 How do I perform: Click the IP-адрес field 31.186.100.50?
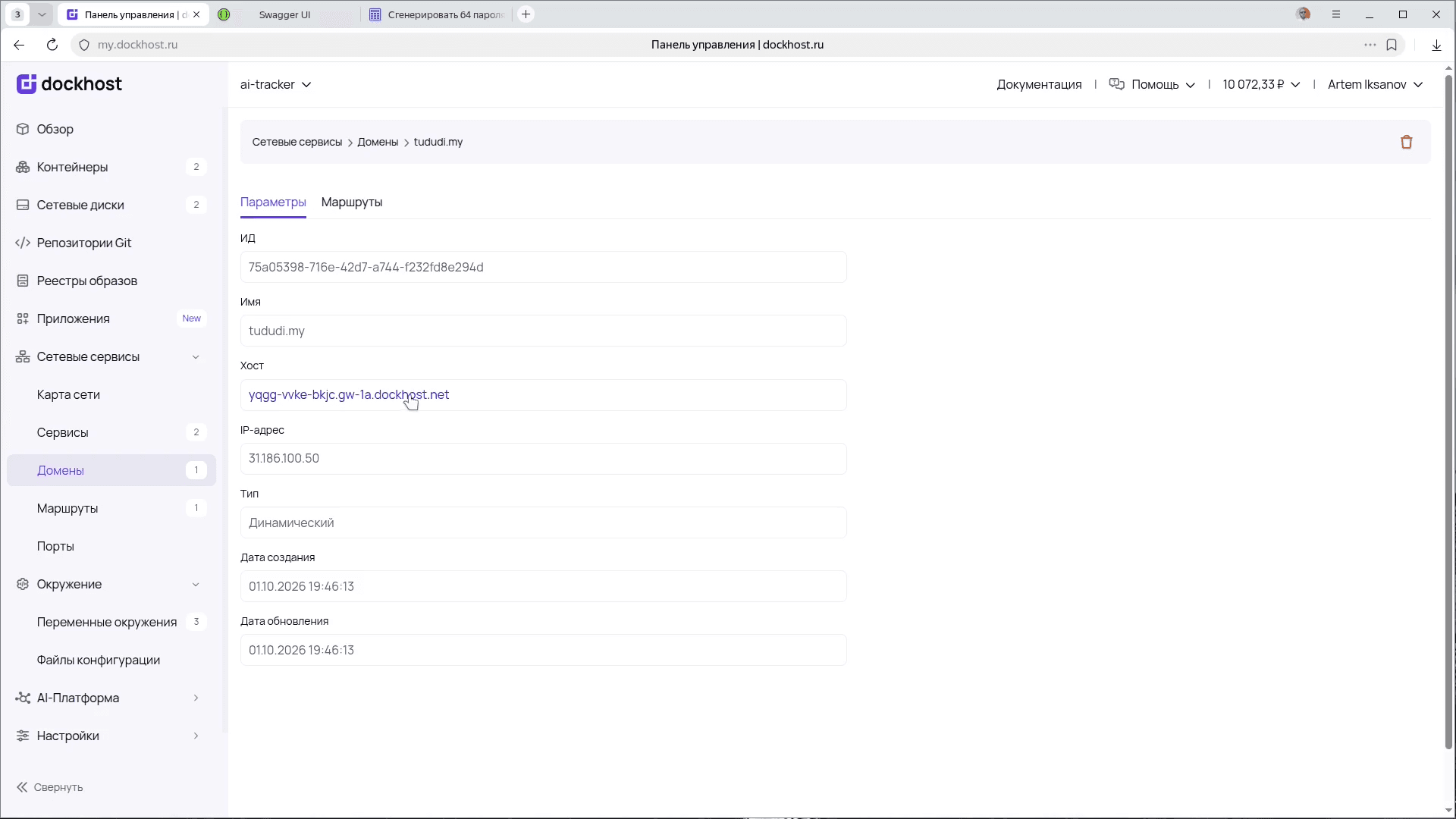[x=544, y=459]
